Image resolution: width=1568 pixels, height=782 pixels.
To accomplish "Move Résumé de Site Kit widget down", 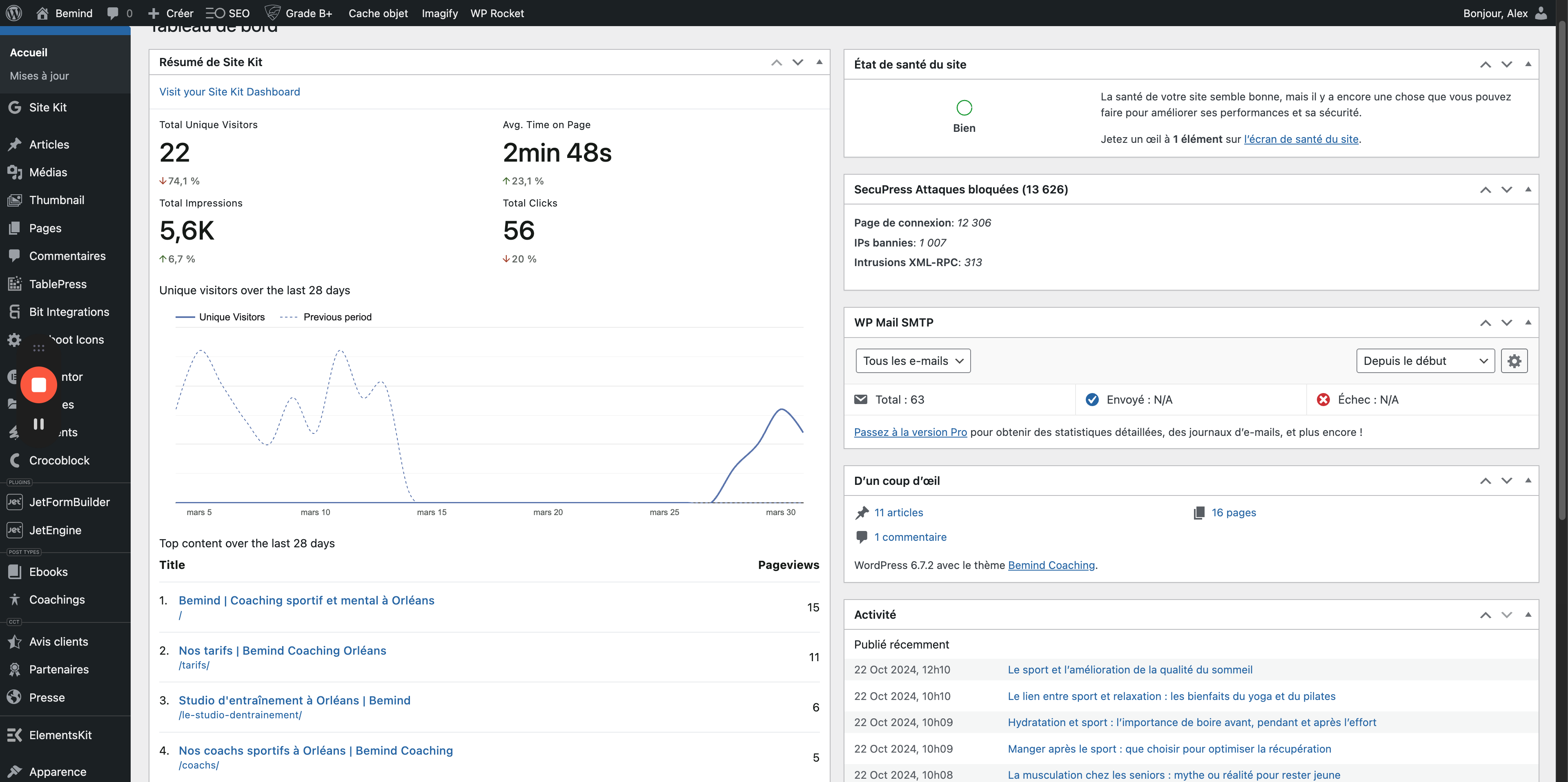I will pyautogui.click(x=797, y=62).
